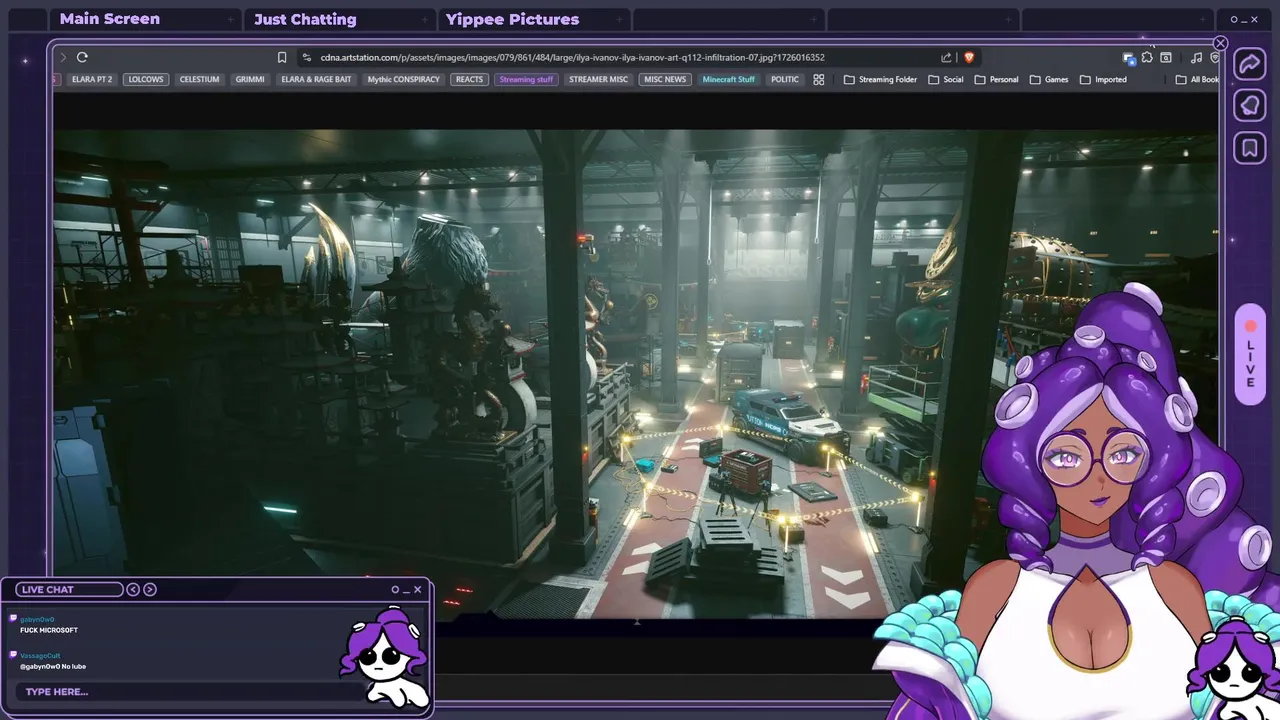Click the LIVE CHAT title pill

[69, 589]
